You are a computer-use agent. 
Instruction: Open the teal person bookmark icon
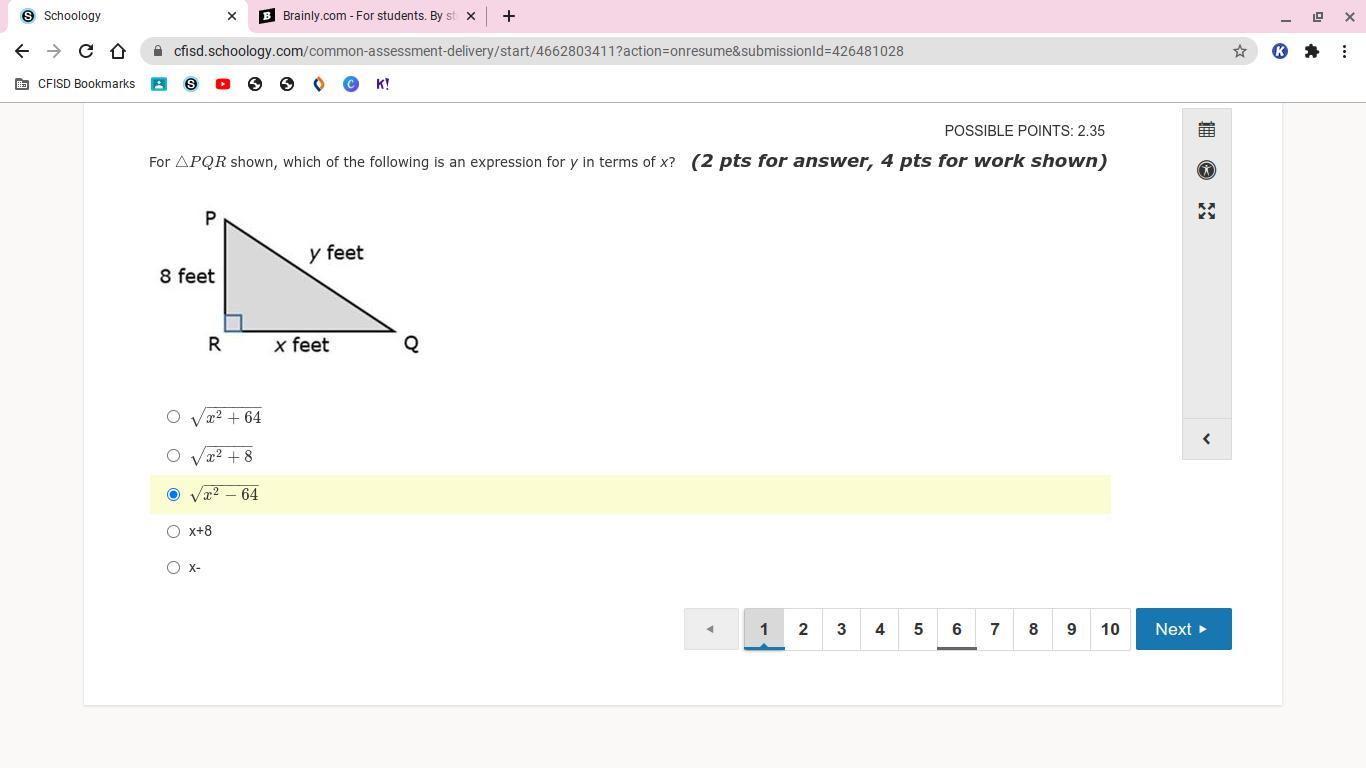tap(159, 84)
